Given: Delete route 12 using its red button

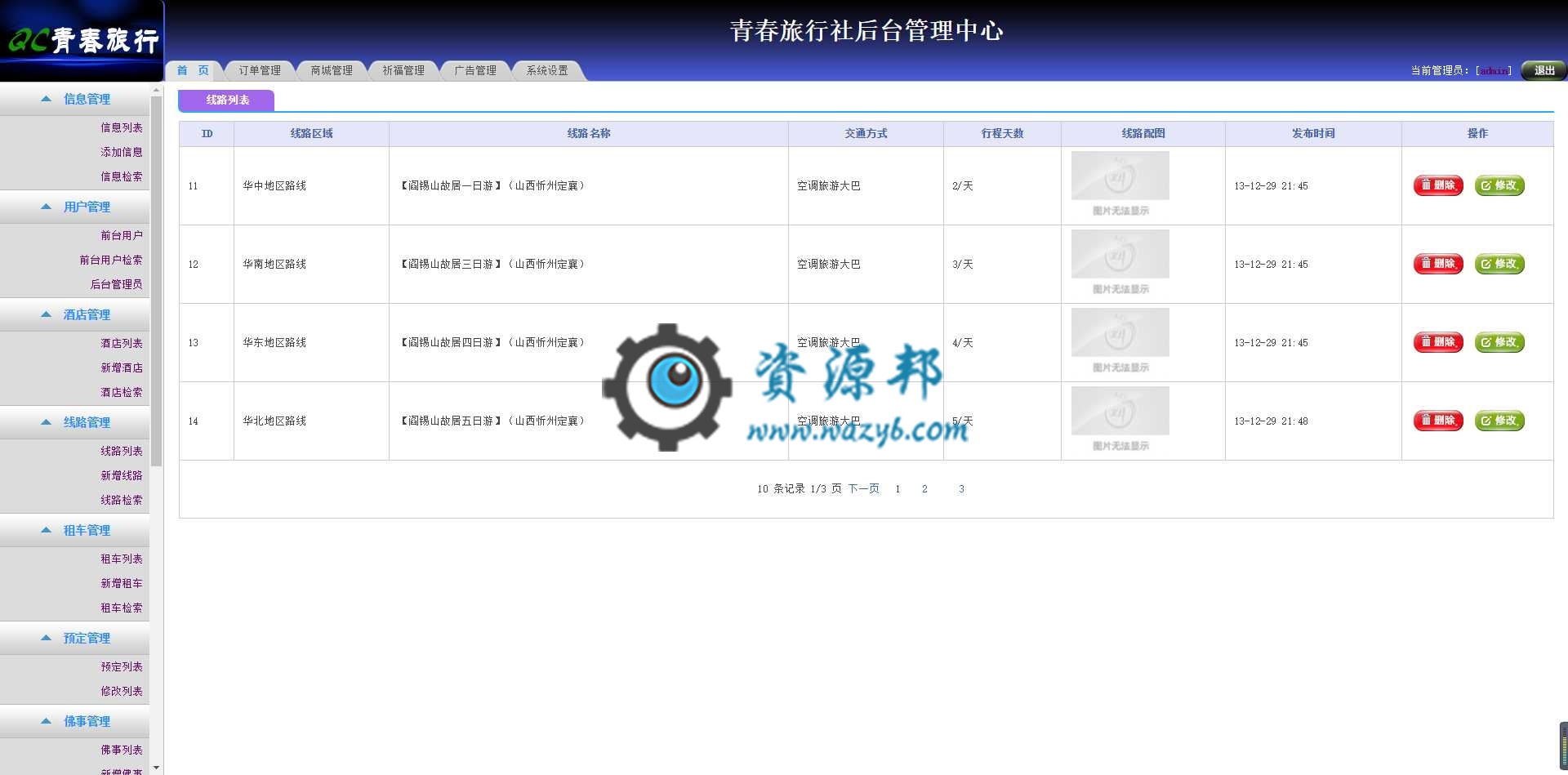Looking at the screenshot, I should pyautogui.click(x=1438, y=264).
